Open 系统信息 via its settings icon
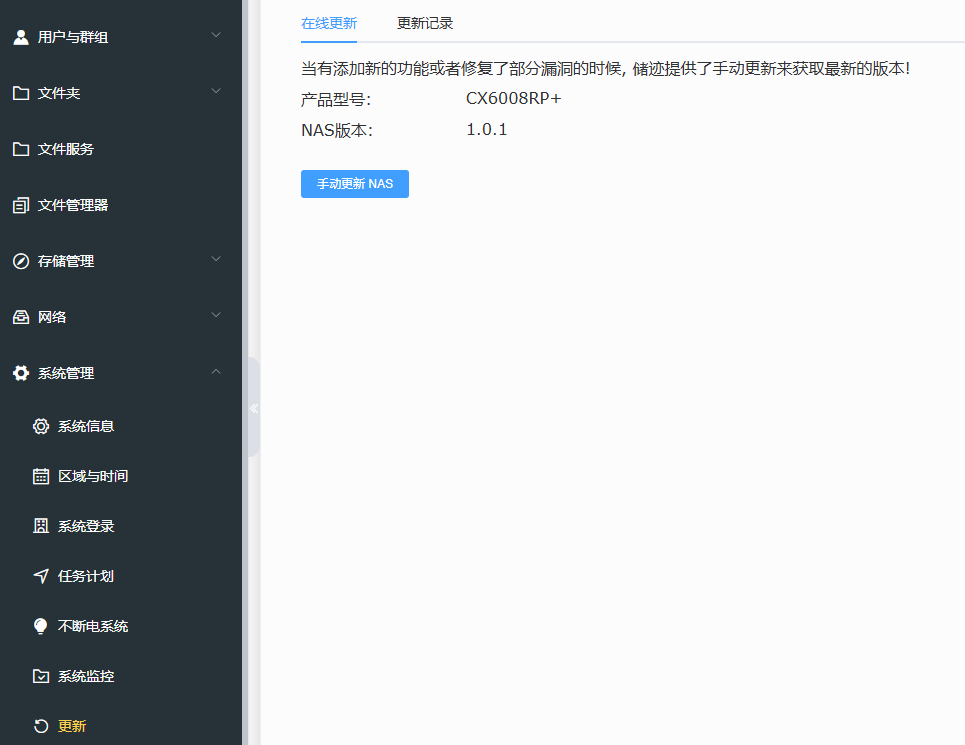This screenshot has width=965, height=745. coord(40,425)
